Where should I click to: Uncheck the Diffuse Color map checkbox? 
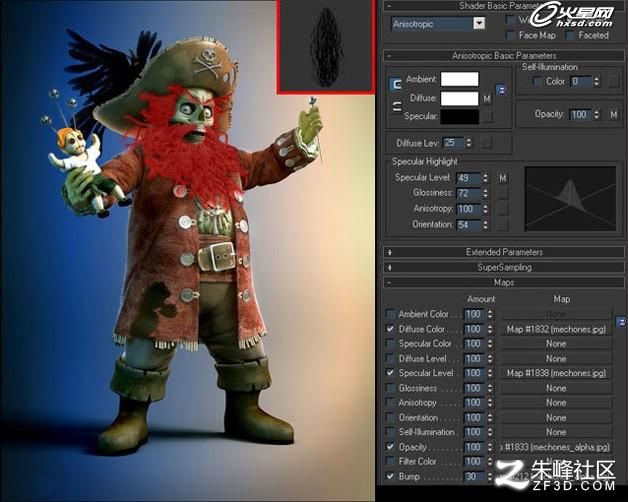(390, 329)
